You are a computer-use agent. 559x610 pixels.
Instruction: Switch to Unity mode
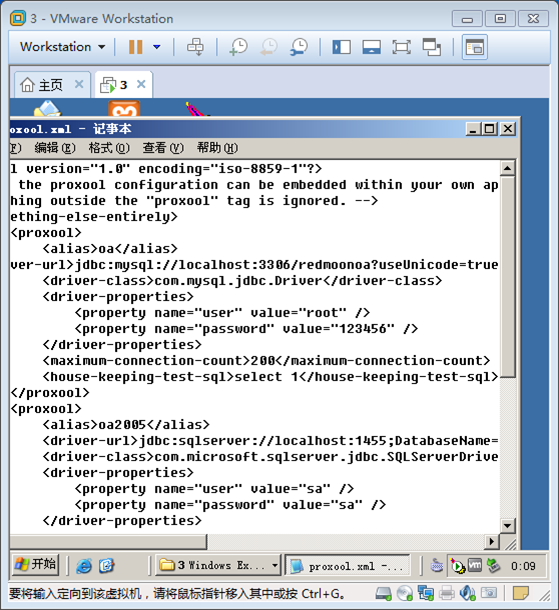[x=432, y=47]
